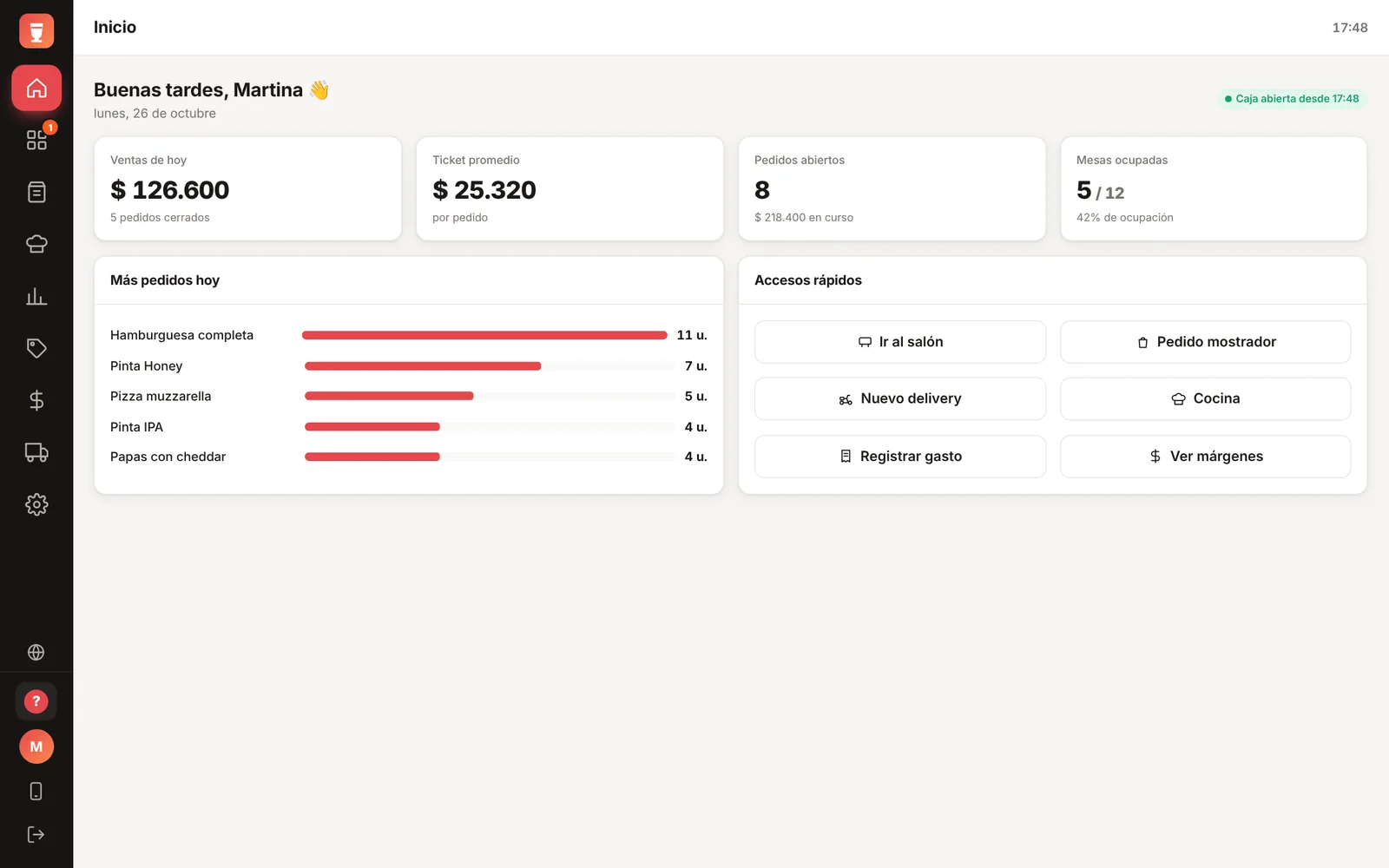Open the orders receipt icon in sidebar
This screenshot has height=868, width=1389.
click(x=36, y=192)
